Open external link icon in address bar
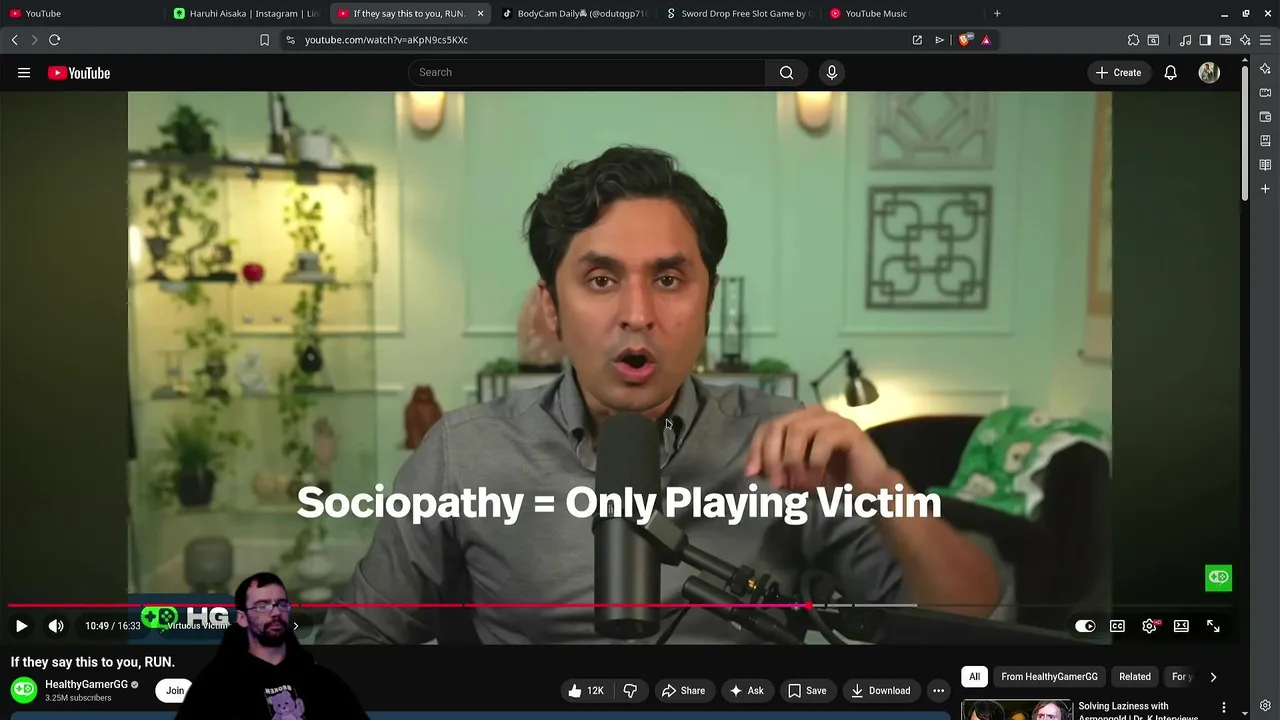The image size is (1280, 720). 917,40
